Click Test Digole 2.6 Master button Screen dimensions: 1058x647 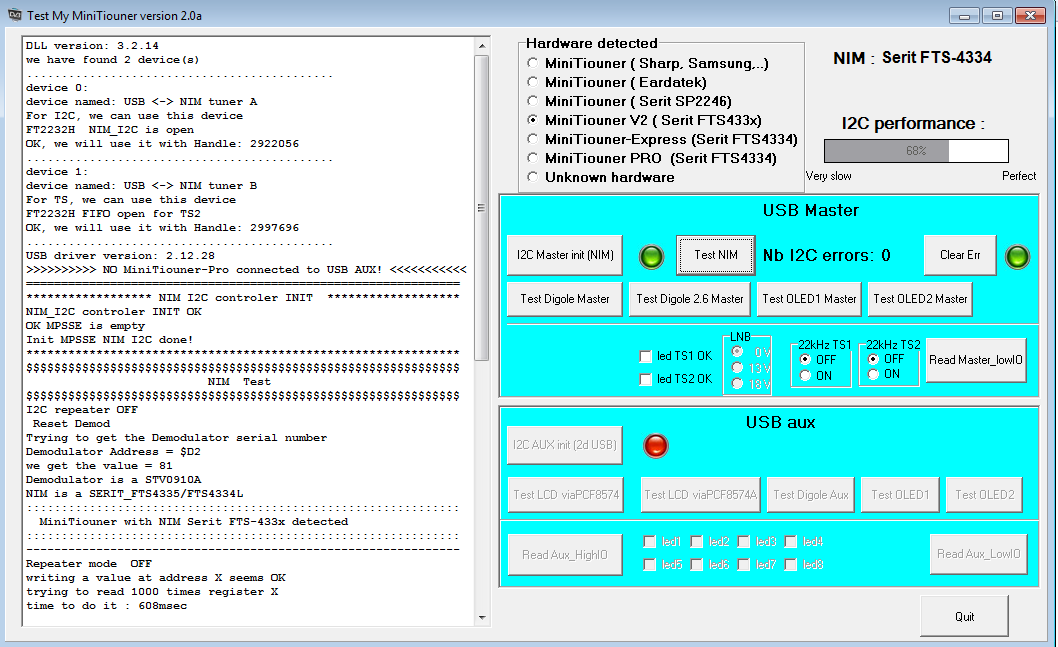690,299
